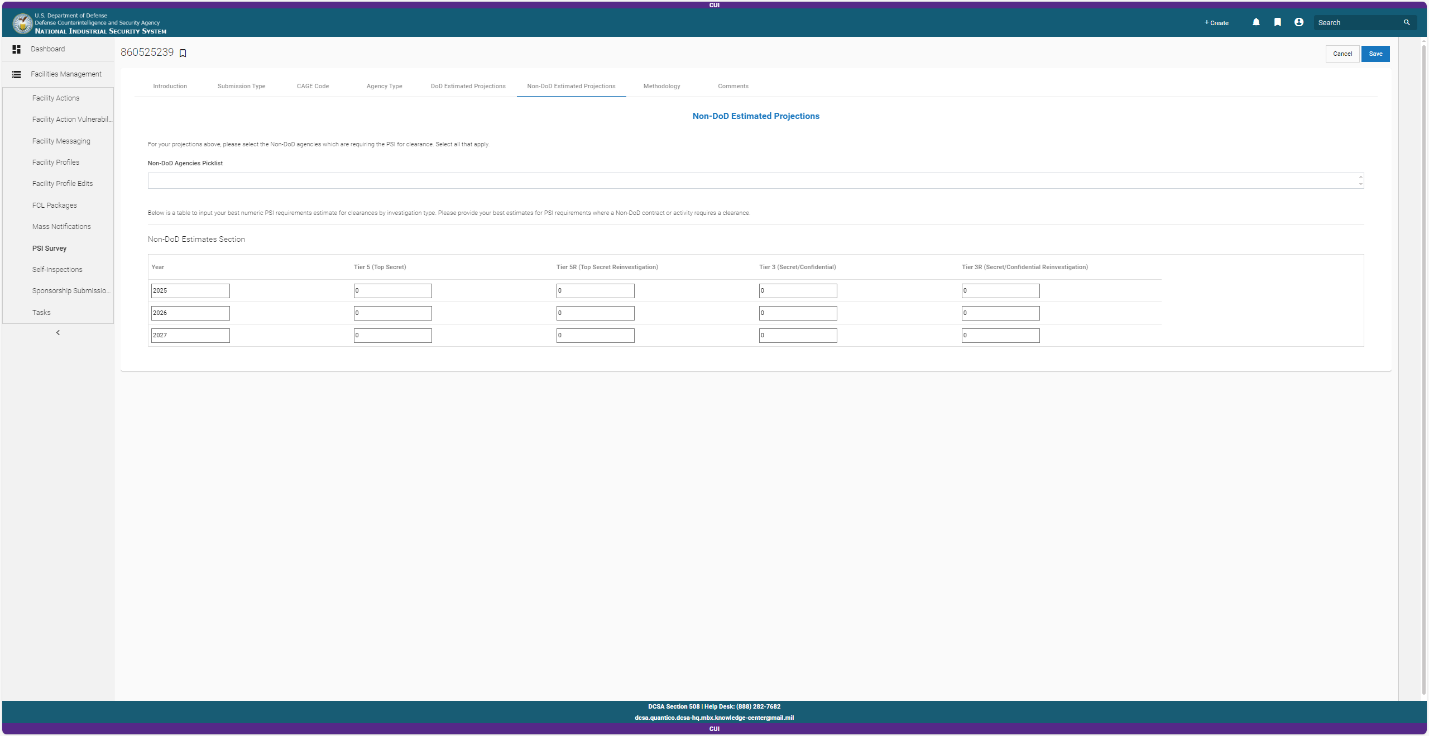
Task: Click the Tier 3 field for 2026
Action: point(798,313)
